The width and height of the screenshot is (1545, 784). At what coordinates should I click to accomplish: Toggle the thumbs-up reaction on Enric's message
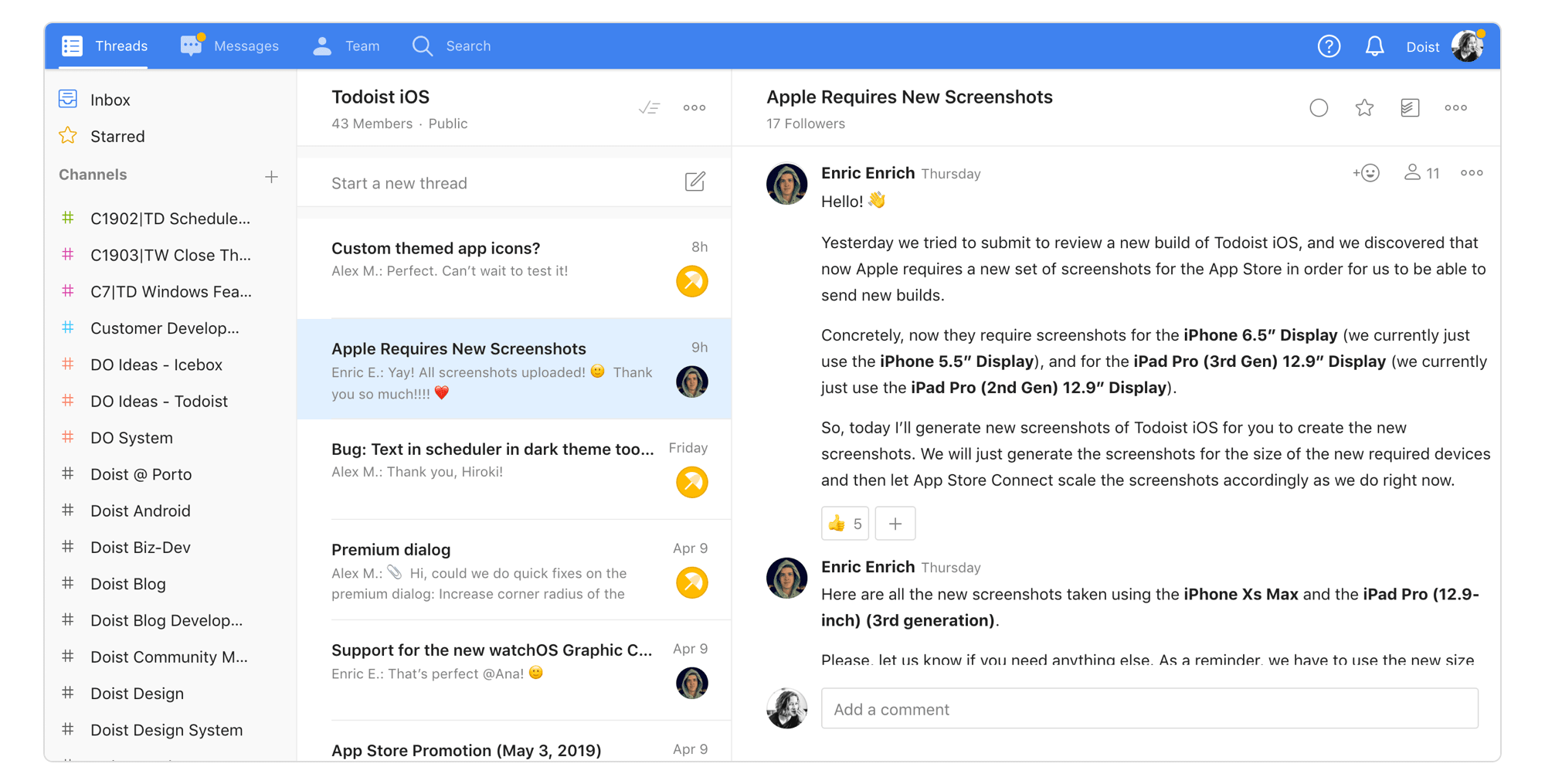tap(844, 523)
